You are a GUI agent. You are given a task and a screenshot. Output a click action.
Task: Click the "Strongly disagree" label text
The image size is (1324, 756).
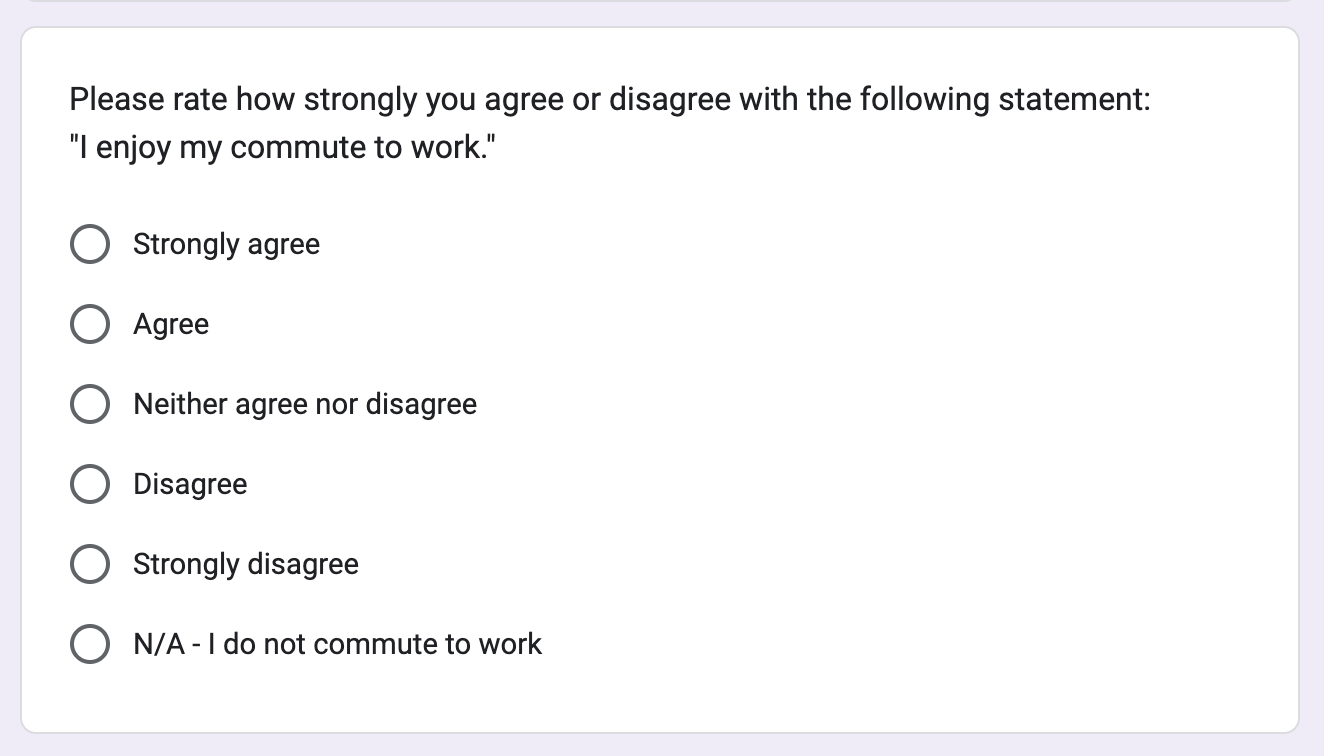(246, 565)
